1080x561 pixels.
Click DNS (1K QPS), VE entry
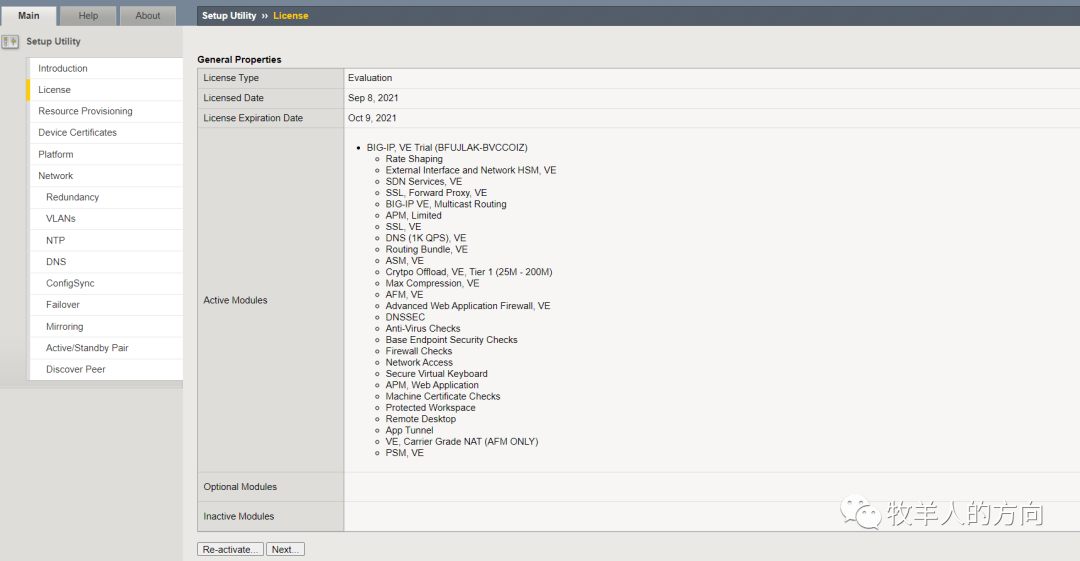(x=426, y=238)
